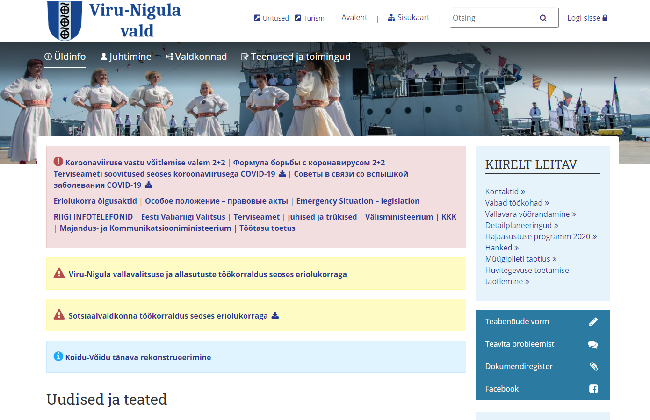Open the Koidu-Võidu tänava rekonstrueerimine notice
The width and height of the screenshot is (650, 420).
pyautogui.click(x=140, y=356)
